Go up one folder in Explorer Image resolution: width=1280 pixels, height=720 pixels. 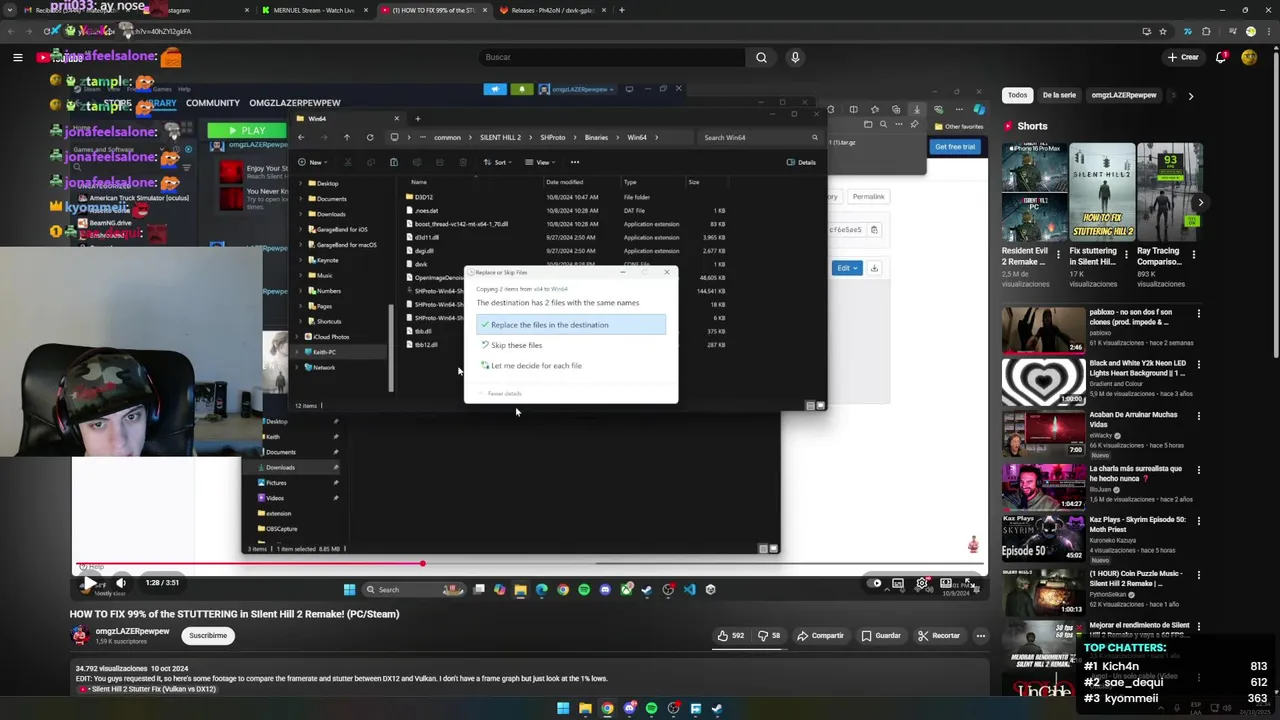346,137
